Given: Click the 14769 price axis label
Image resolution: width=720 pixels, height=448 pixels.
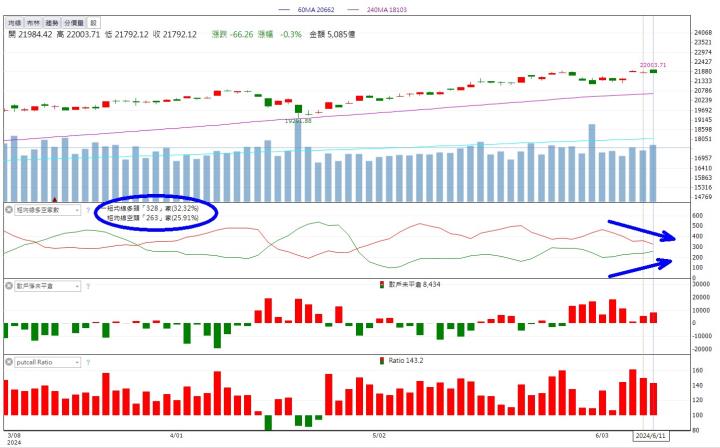Looking at the screenshot, I should (703, 197).
